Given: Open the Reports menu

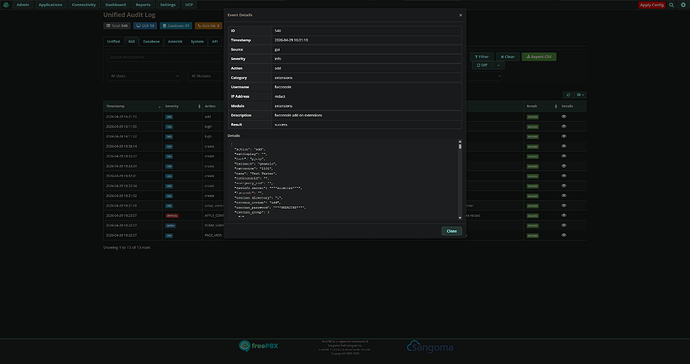Looking at the screenshot, I should pyautogui.click(x=143, y=5).
